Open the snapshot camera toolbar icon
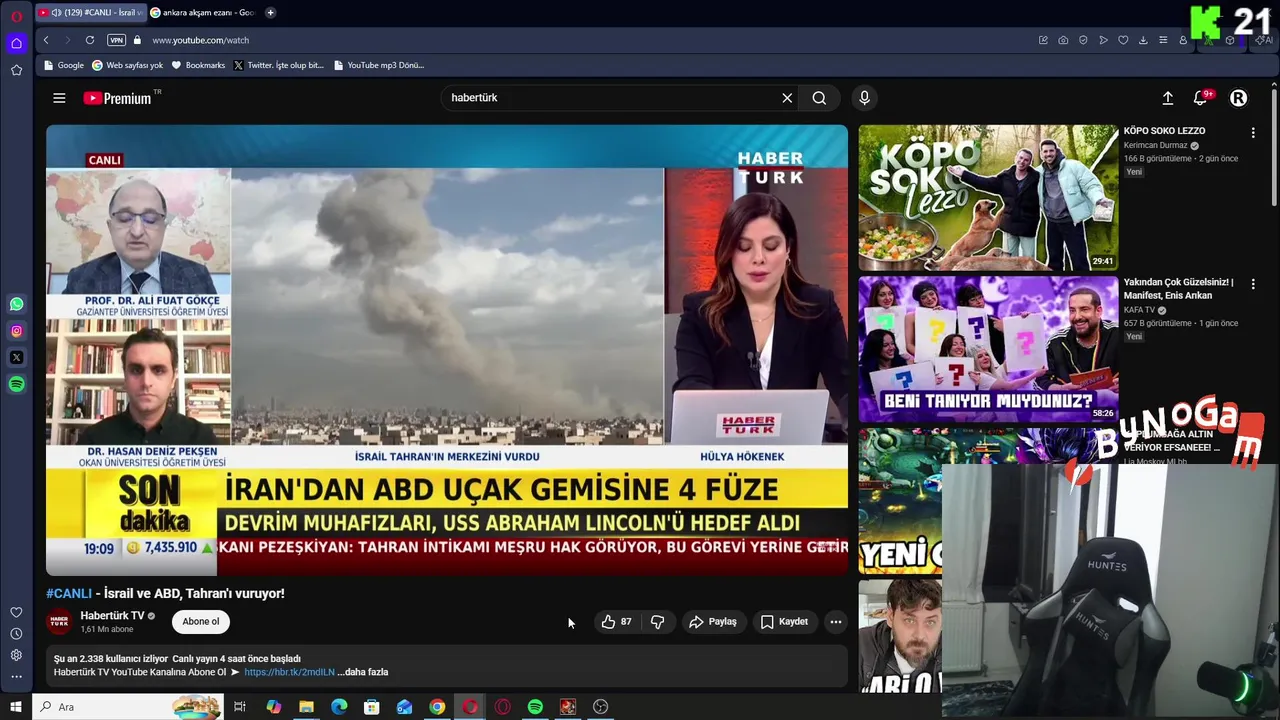The width and height of the screenshot is (1280, 720). click(1063, 40)
